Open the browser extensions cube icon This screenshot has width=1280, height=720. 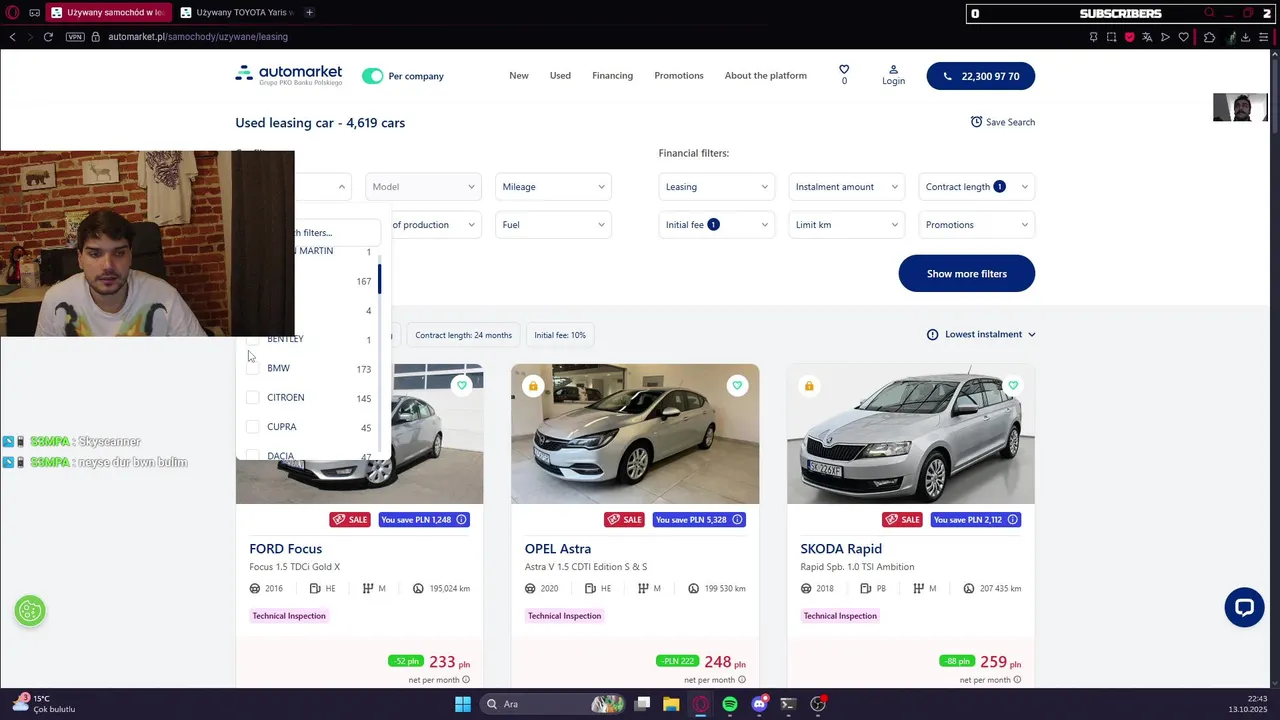1209,37
